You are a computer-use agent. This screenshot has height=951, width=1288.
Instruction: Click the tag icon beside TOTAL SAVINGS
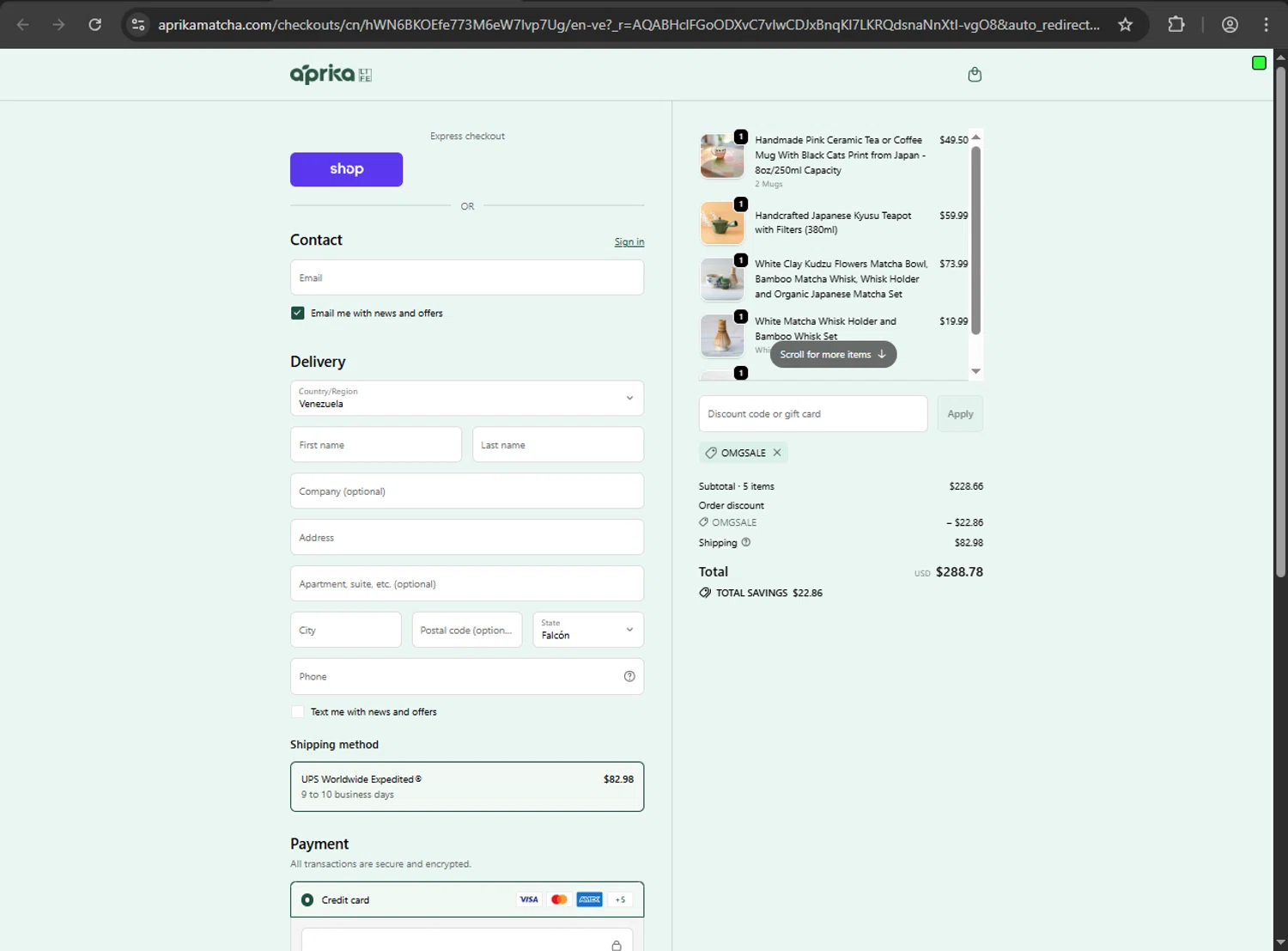tap(705, 593)
